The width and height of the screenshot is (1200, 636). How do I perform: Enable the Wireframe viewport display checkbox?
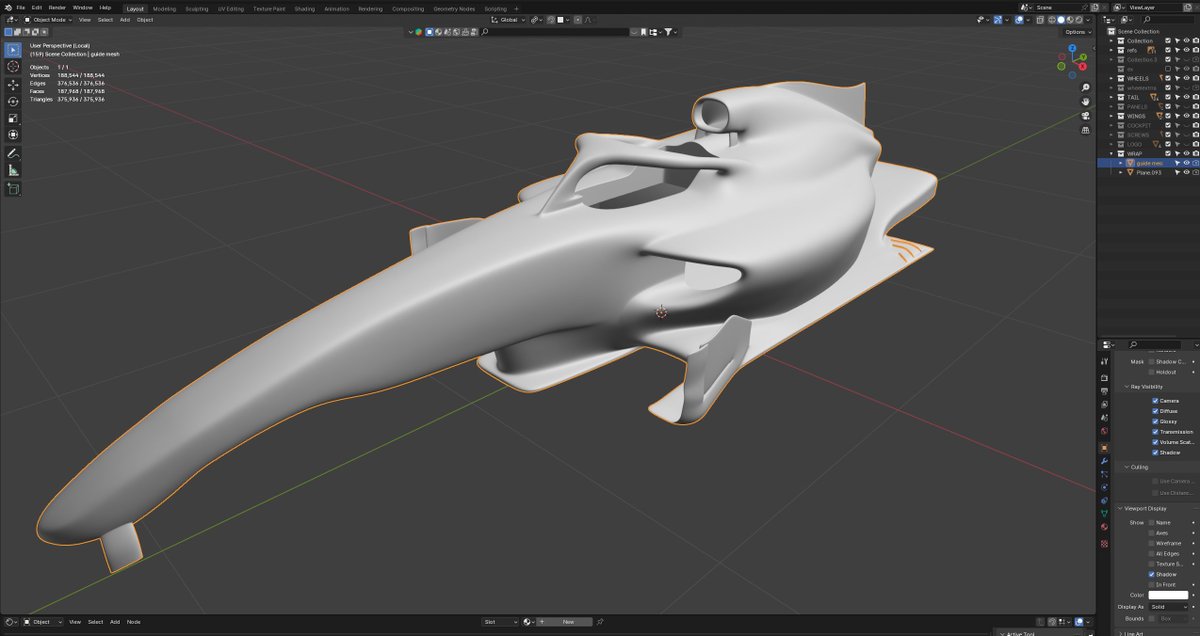(x=1152, y=543)
